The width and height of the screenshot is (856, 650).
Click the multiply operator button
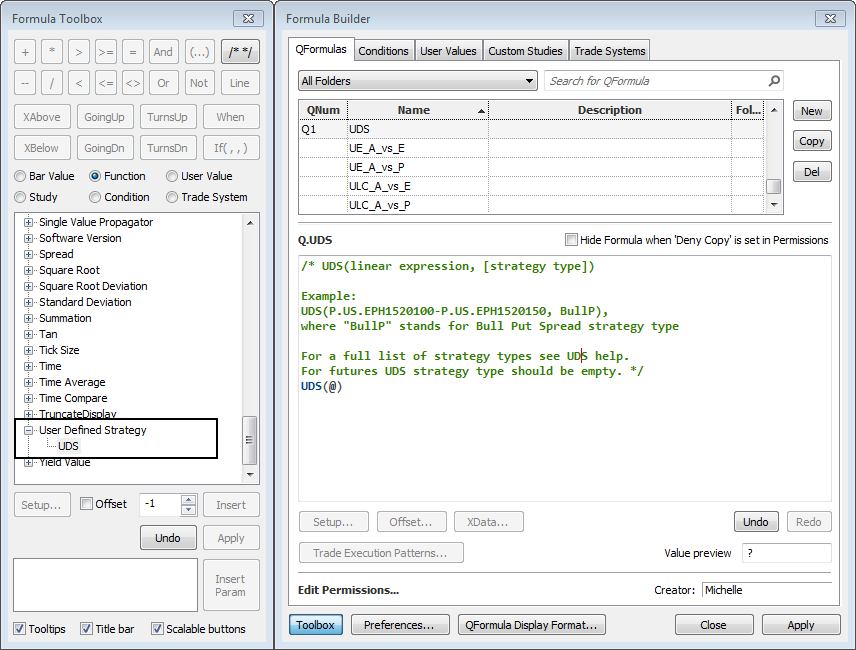(x=53, y=52)
